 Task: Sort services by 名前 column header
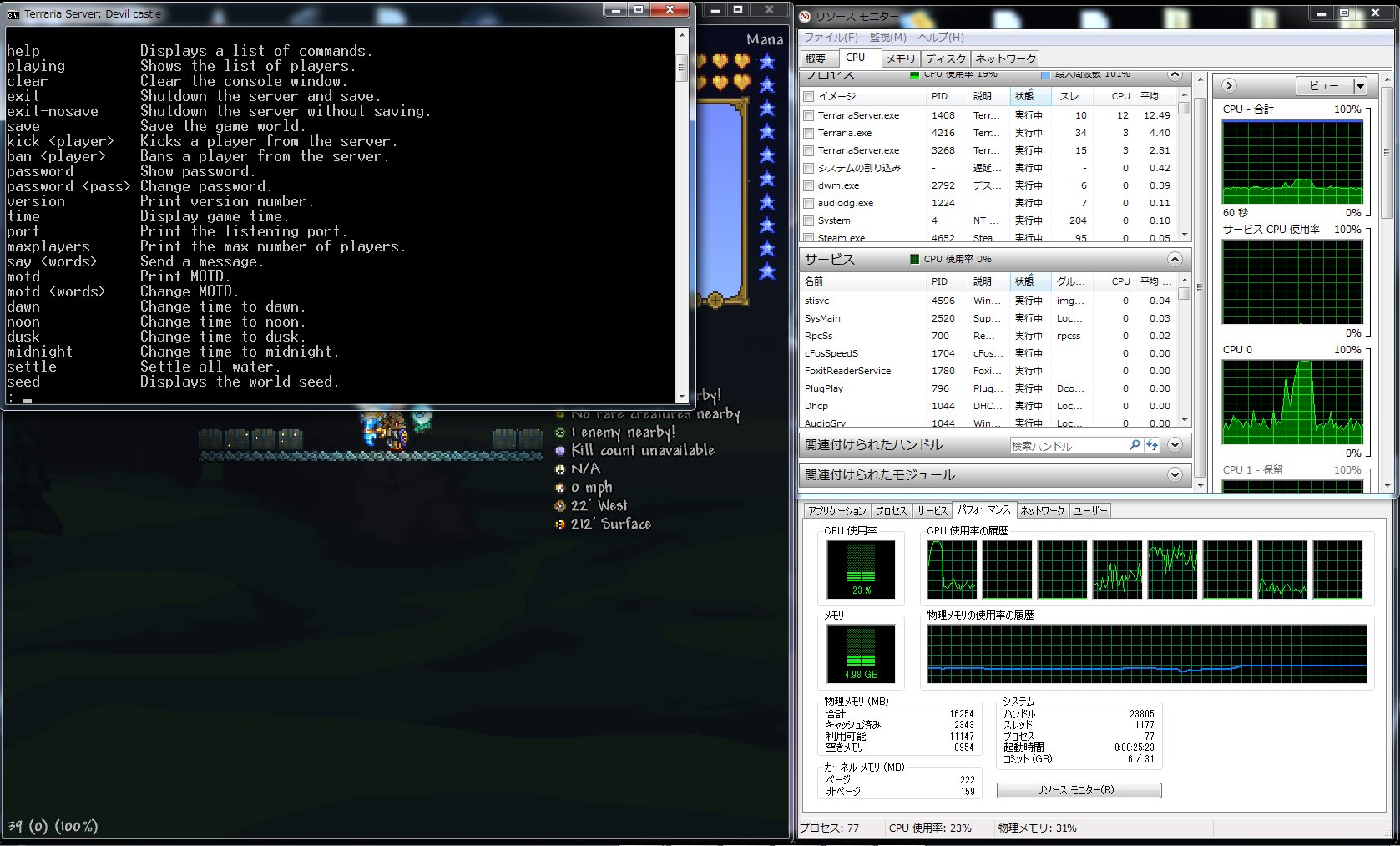(x=863, y=281)
